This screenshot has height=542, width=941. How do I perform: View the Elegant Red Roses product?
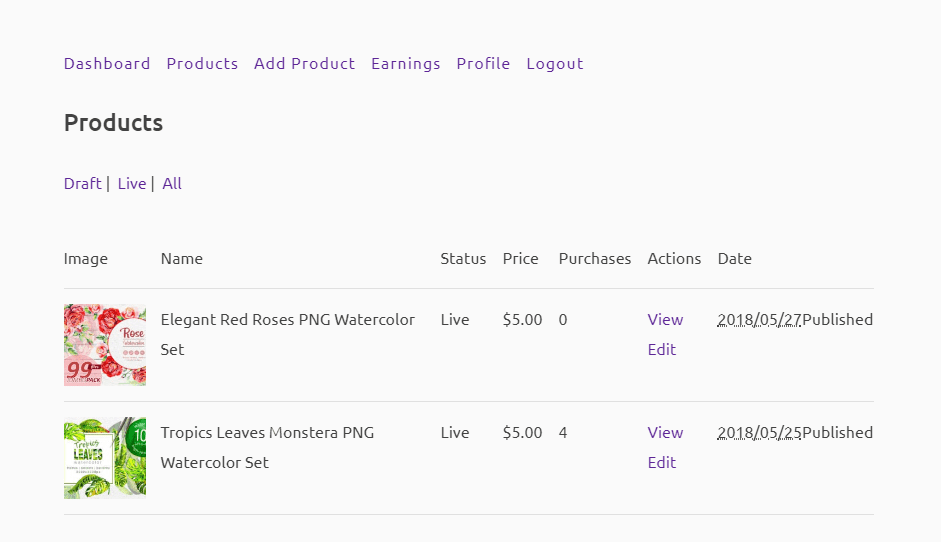click(665, 319)
